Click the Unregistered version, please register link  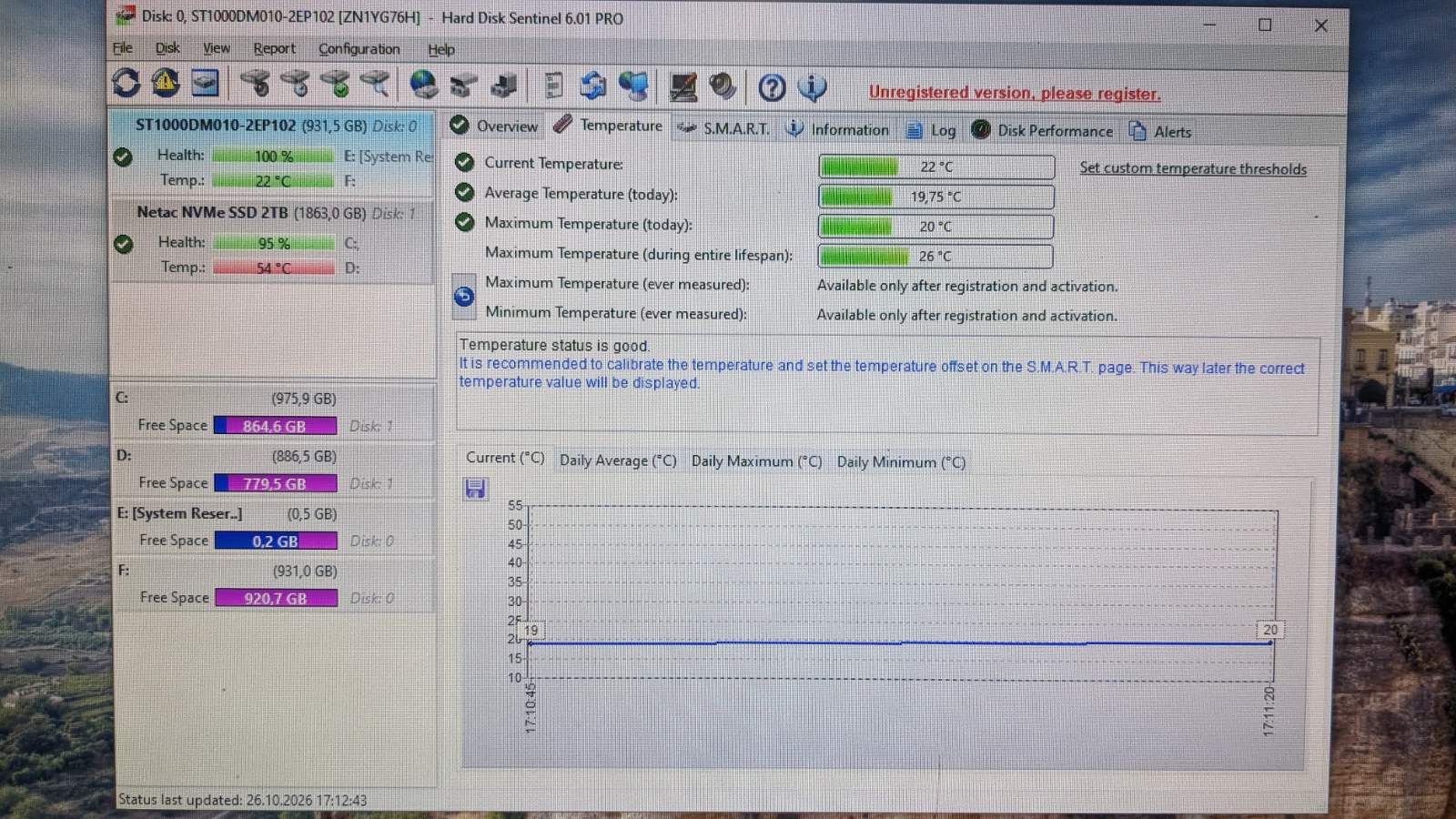click(x=1015, y=93)
